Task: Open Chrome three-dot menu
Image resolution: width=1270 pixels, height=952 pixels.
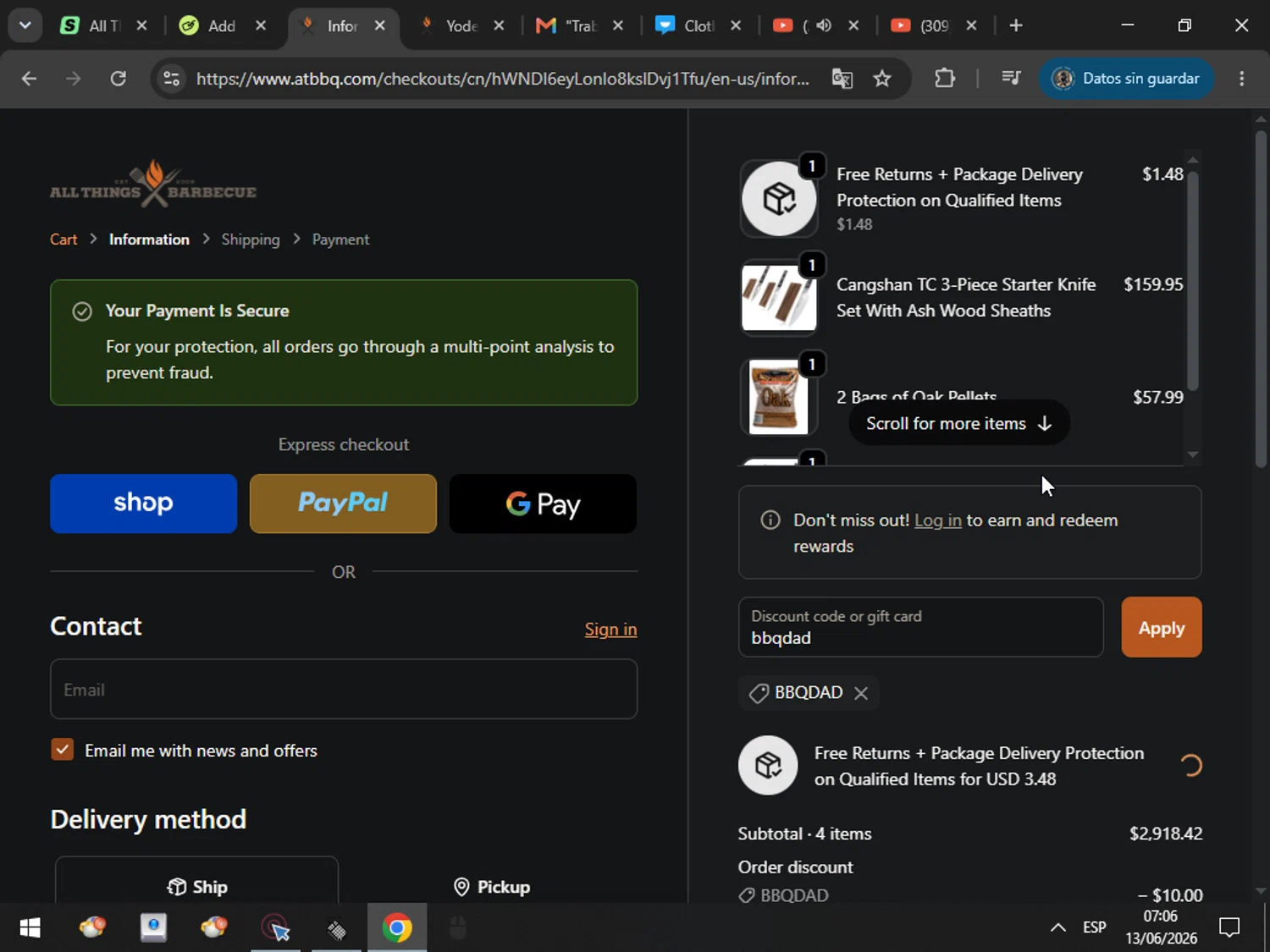Action: pyautogui.click(x=1241, y=79)
